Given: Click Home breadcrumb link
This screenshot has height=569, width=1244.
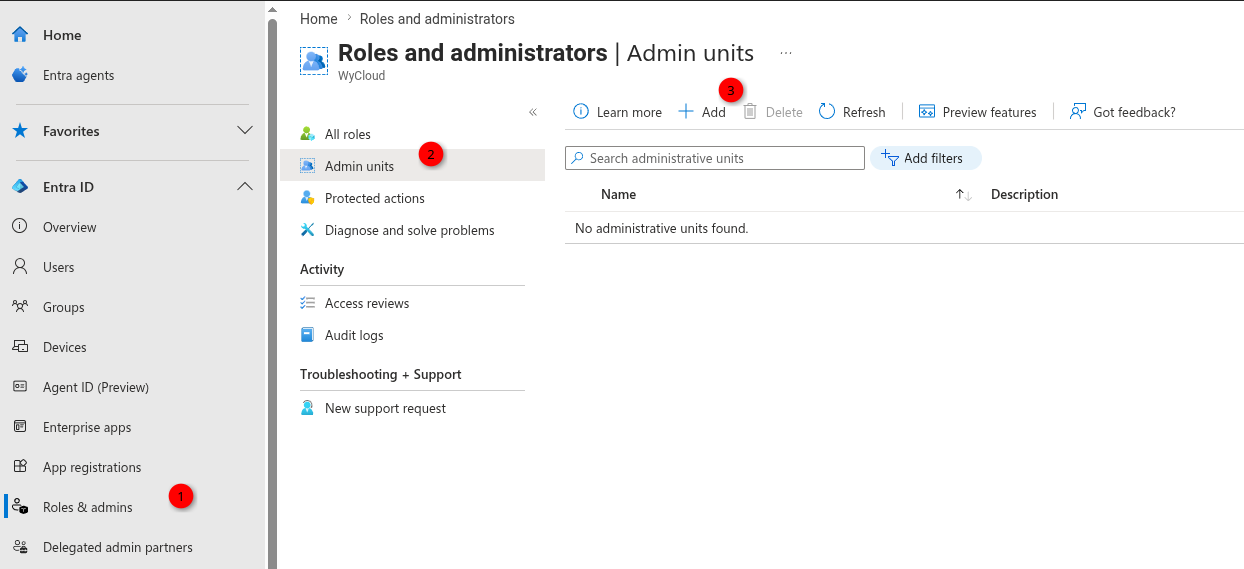Looking at the screenshot, I should coord(319,19).
